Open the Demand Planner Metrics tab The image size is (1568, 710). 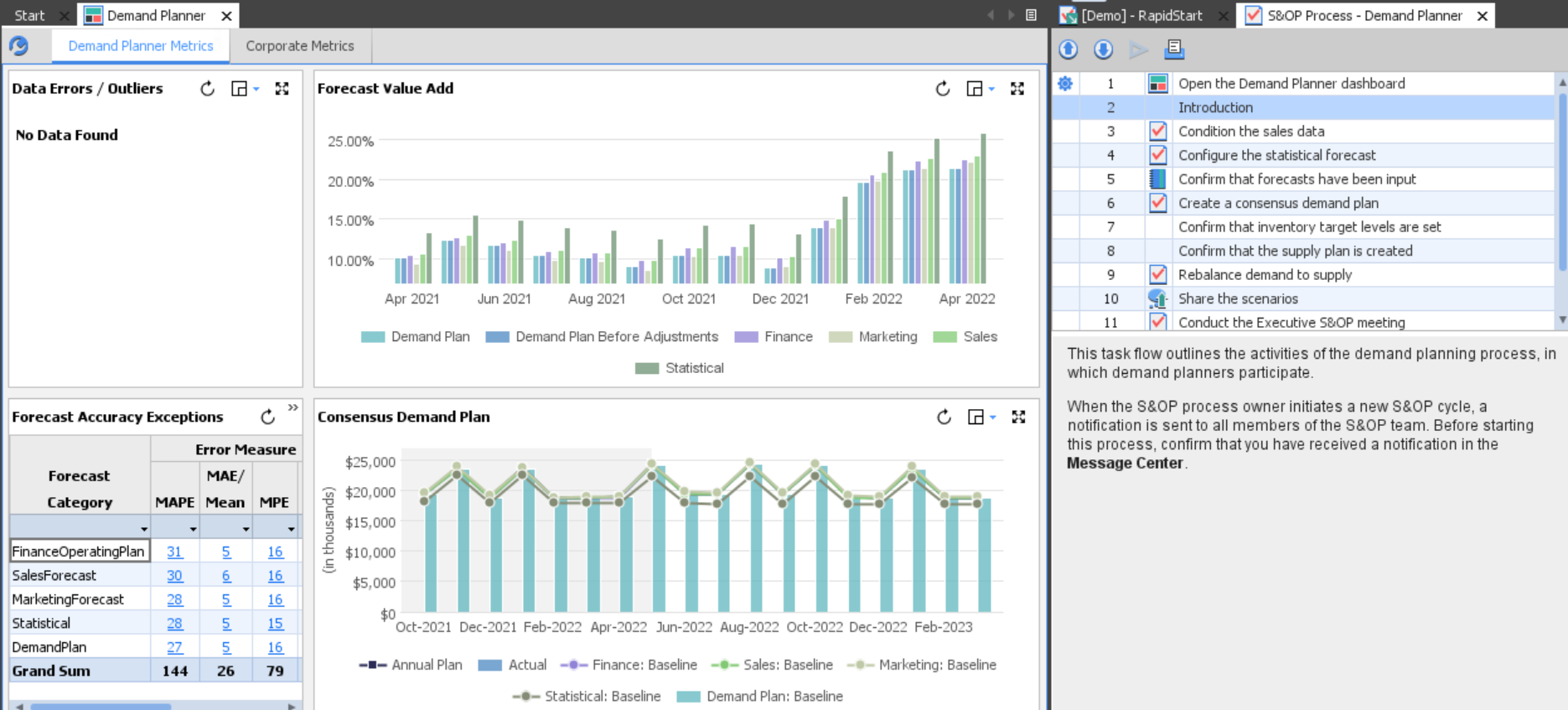pyautogui.click(x=141, y=46)
